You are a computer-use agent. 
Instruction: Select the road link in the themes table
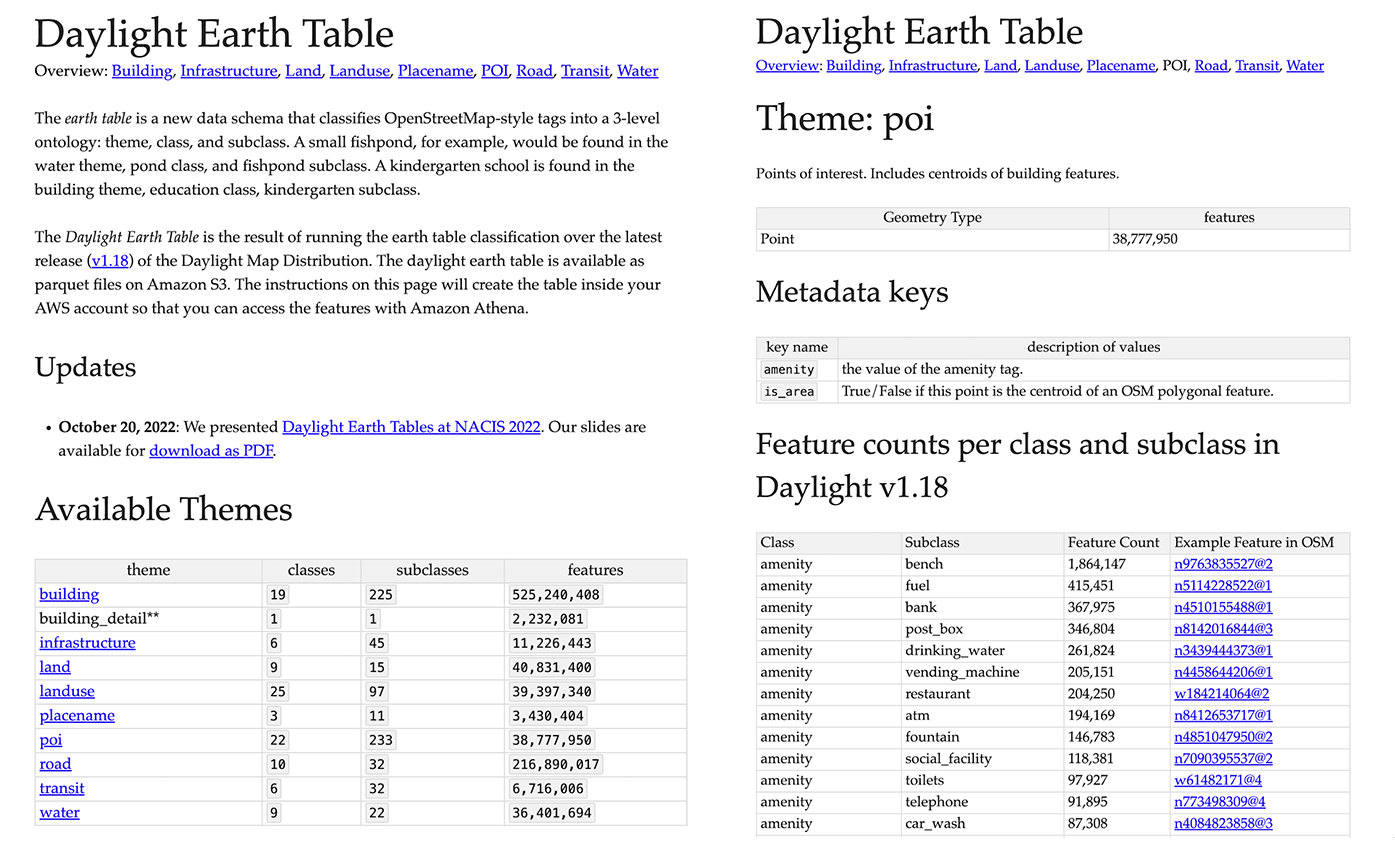point(55,764)
